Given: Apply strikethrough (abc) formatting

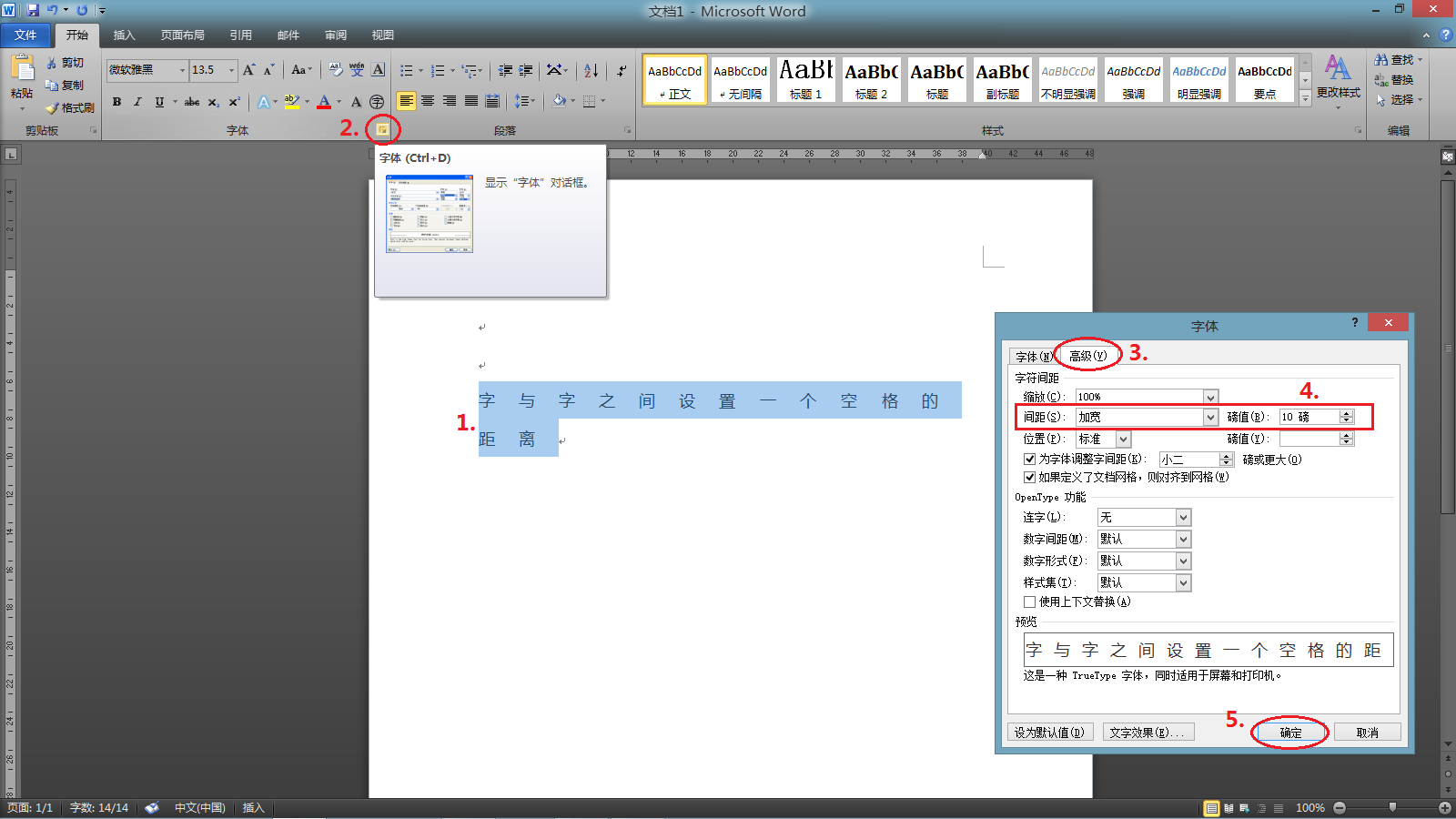Looking at the screenshot, I should tap(192, 102).
